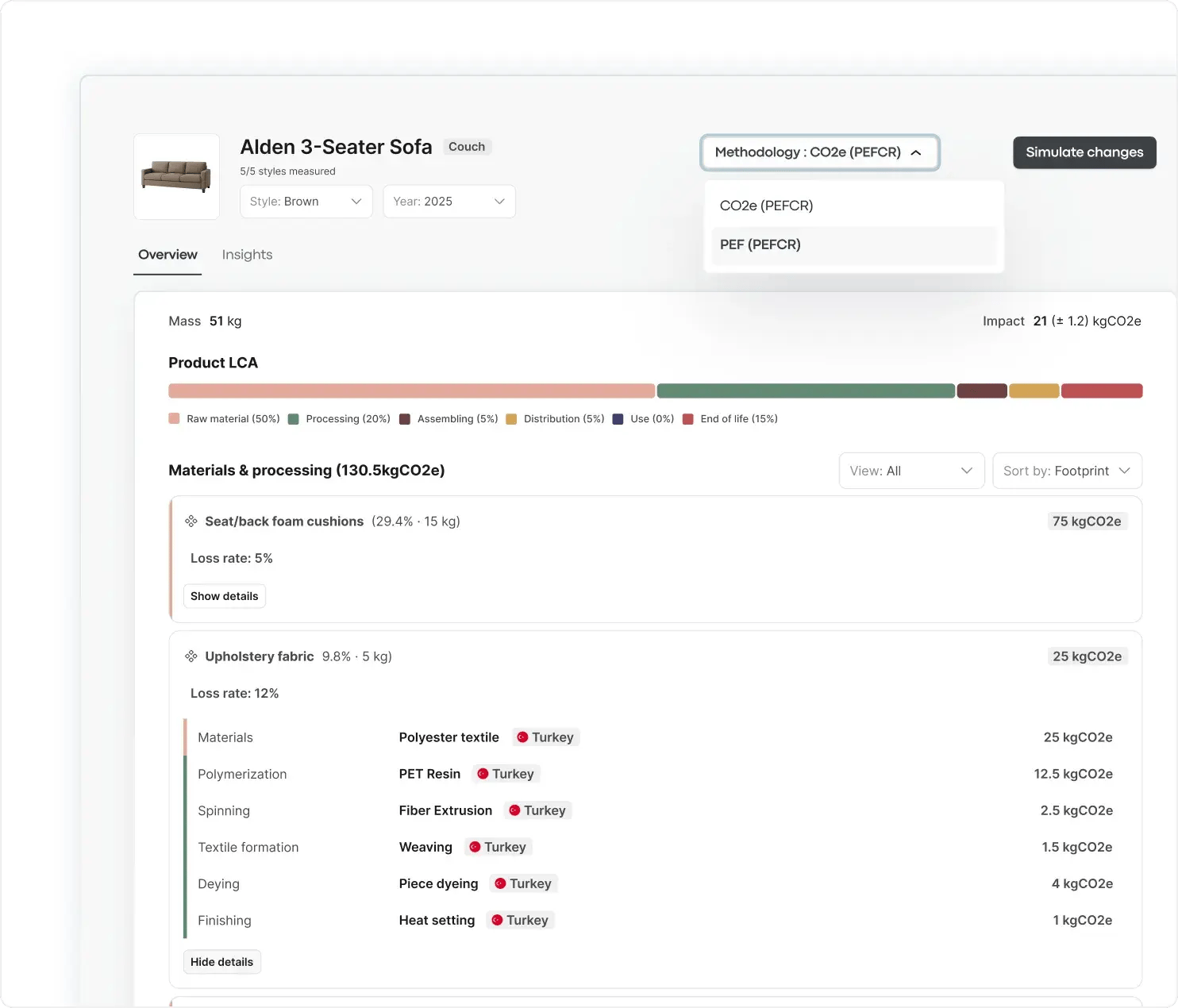Click Turkey flag beside Piece dyeing
This screenshot has width=1178, height=1008.
point(500,883)
